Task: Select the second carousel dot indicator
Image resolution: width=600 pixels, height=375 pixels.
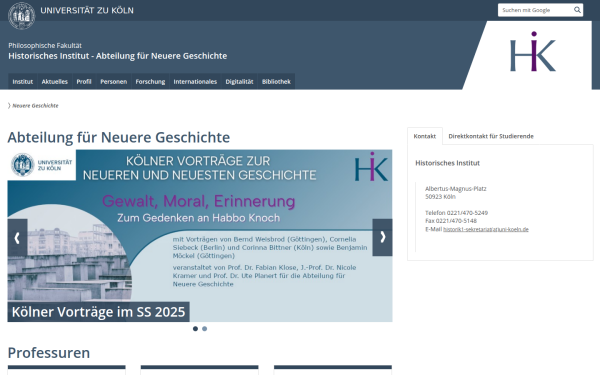Action: tap(205, 329)
